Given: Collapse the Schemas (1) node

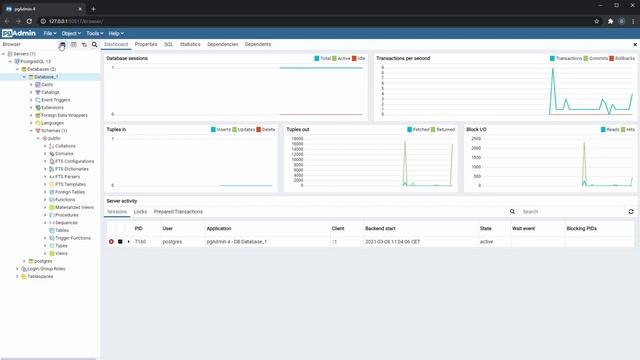Looking at the screenshot, I should tap(31, 131).
